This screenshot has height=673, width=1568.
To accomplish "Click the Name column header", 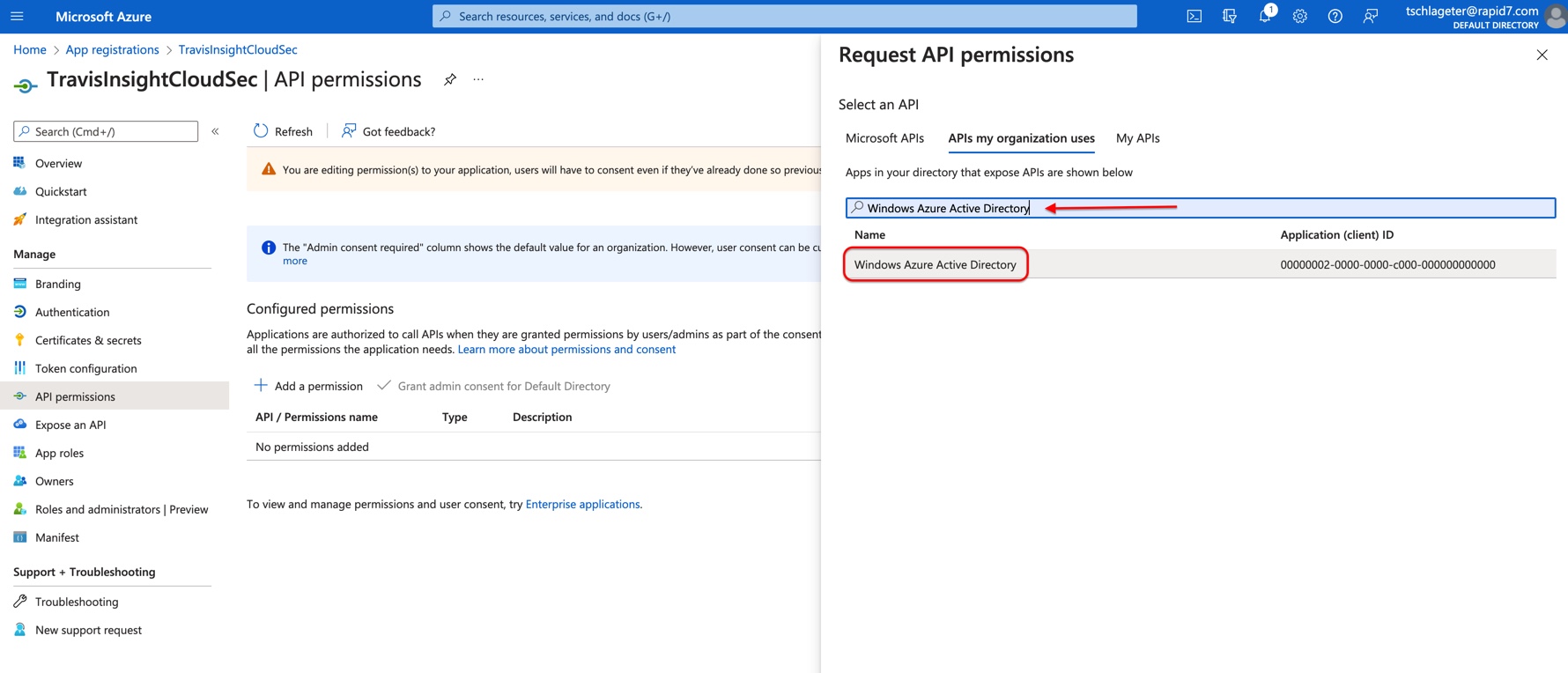I will point(869,234).
